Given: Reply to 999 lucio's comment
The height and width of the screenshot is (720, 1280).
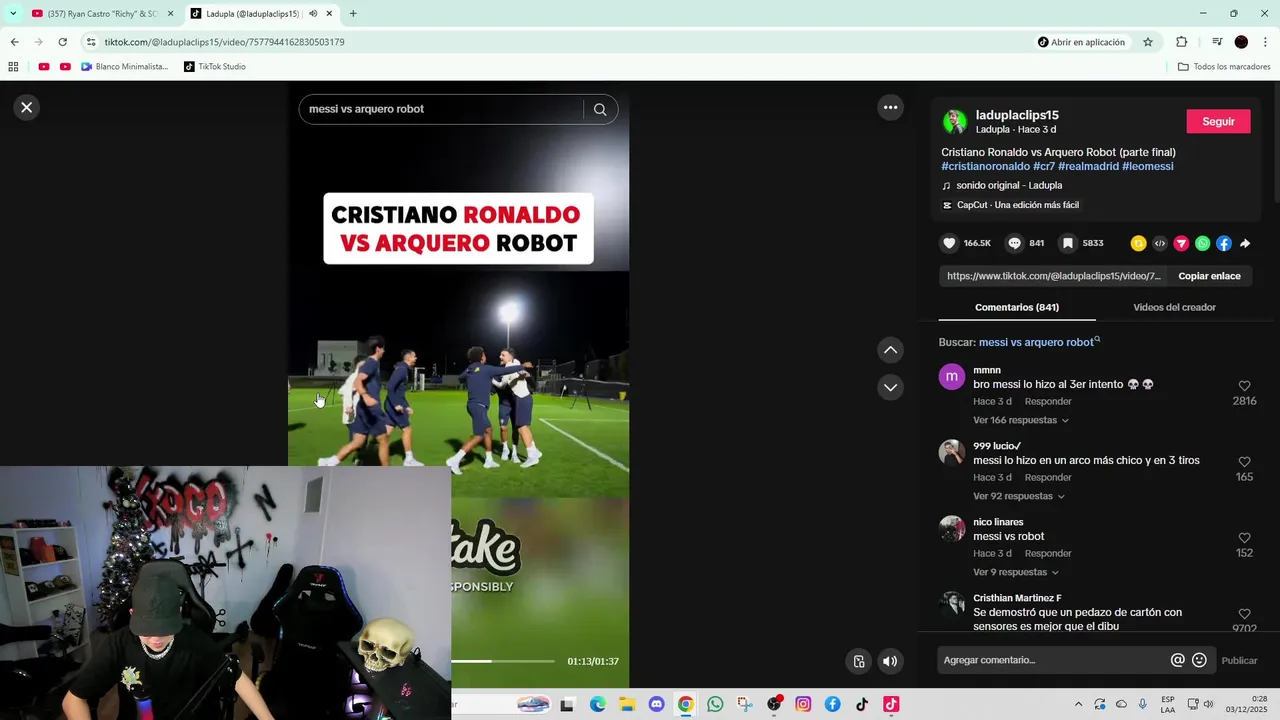Looking at the screenshot, I should tap(1048, 477).
